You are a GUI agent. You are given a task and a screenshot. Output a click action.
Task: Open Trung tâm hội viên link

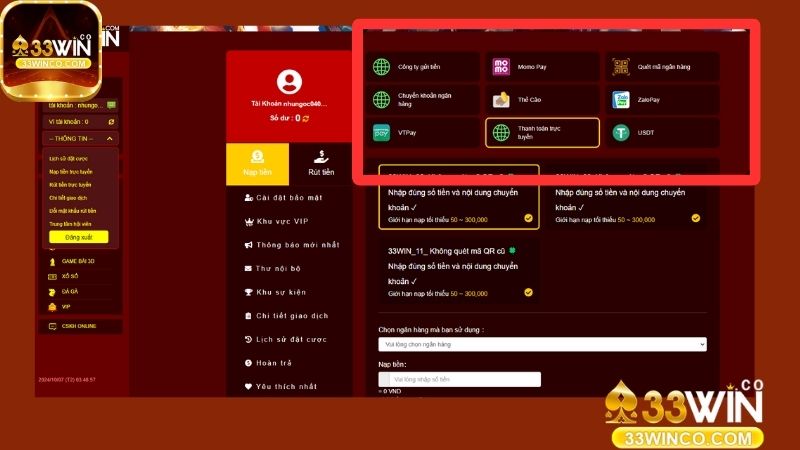pos(70,224)
